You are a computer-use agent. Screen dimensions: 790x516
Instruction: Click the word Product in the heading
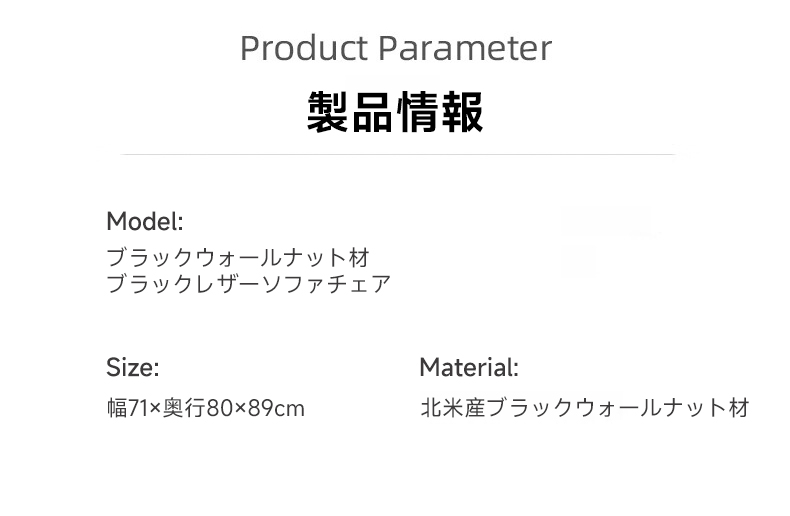coord(304,48)
